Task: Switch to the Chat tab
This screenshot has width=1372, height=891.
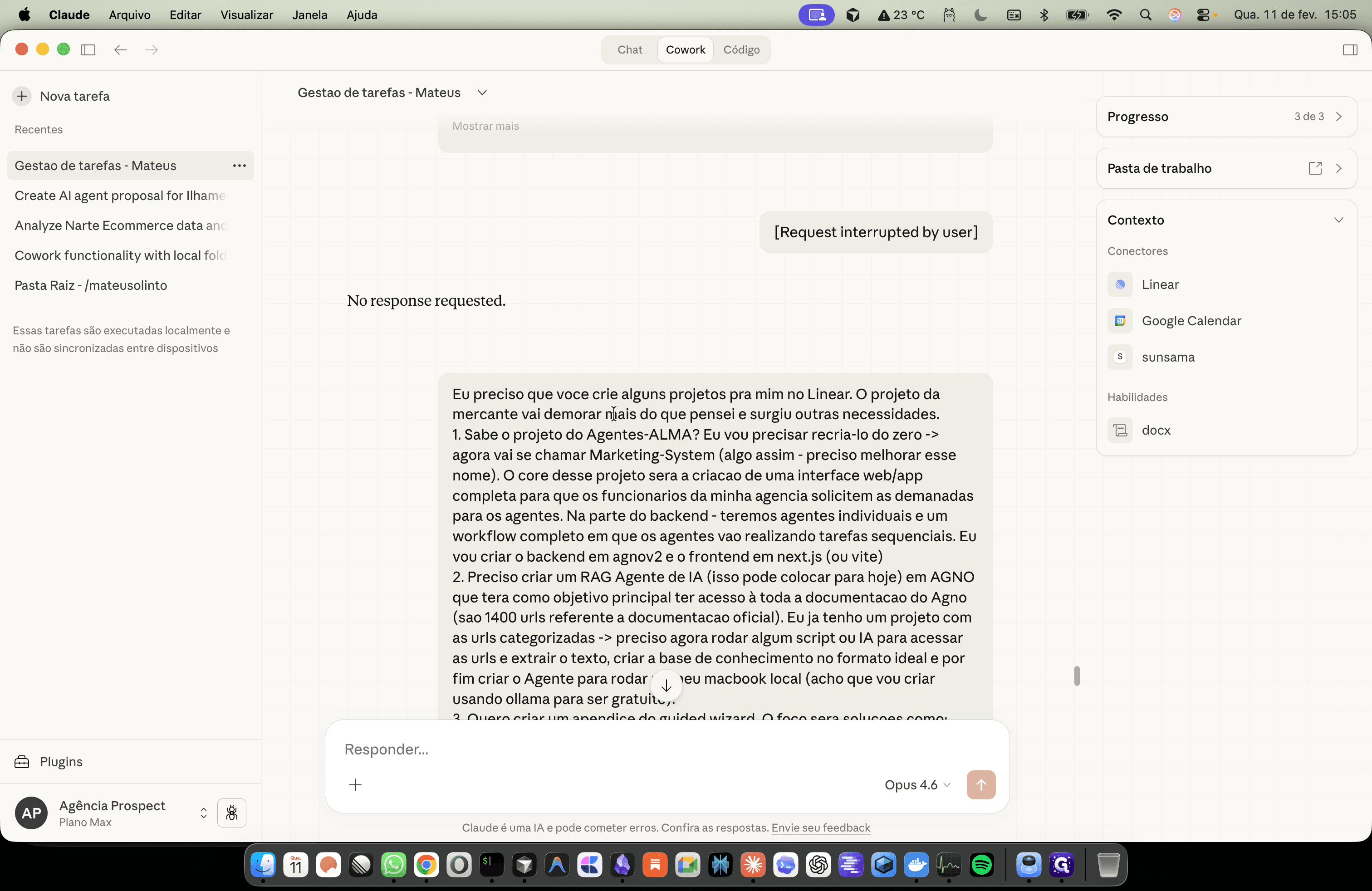Action: coord(629,49)
